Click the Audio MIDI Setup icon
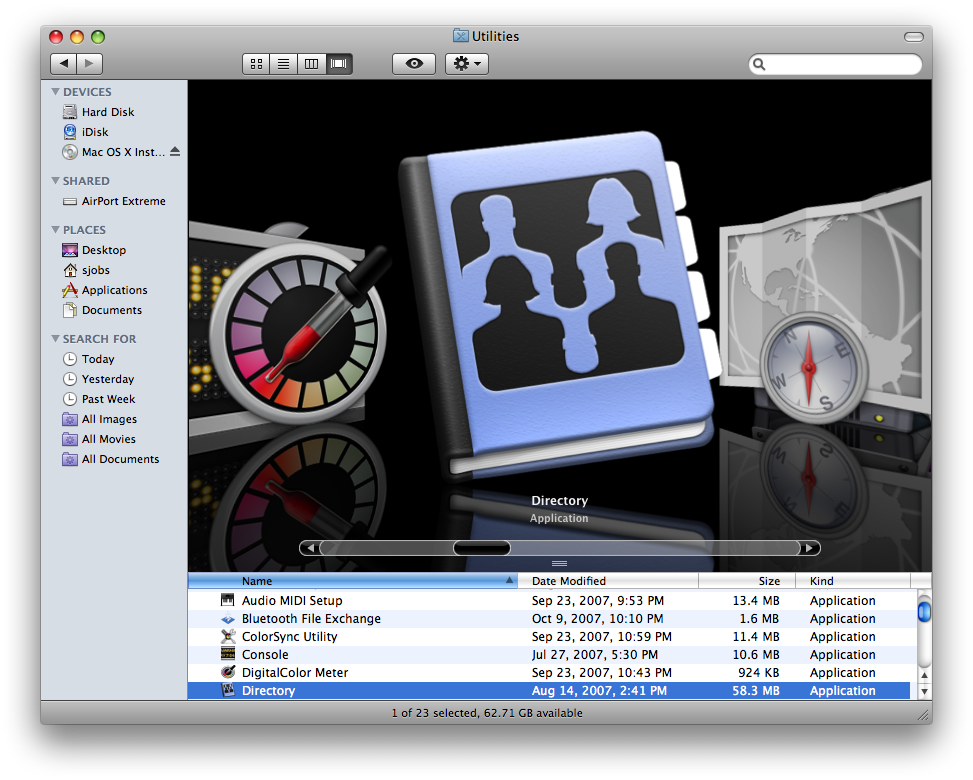 point(228,600)
